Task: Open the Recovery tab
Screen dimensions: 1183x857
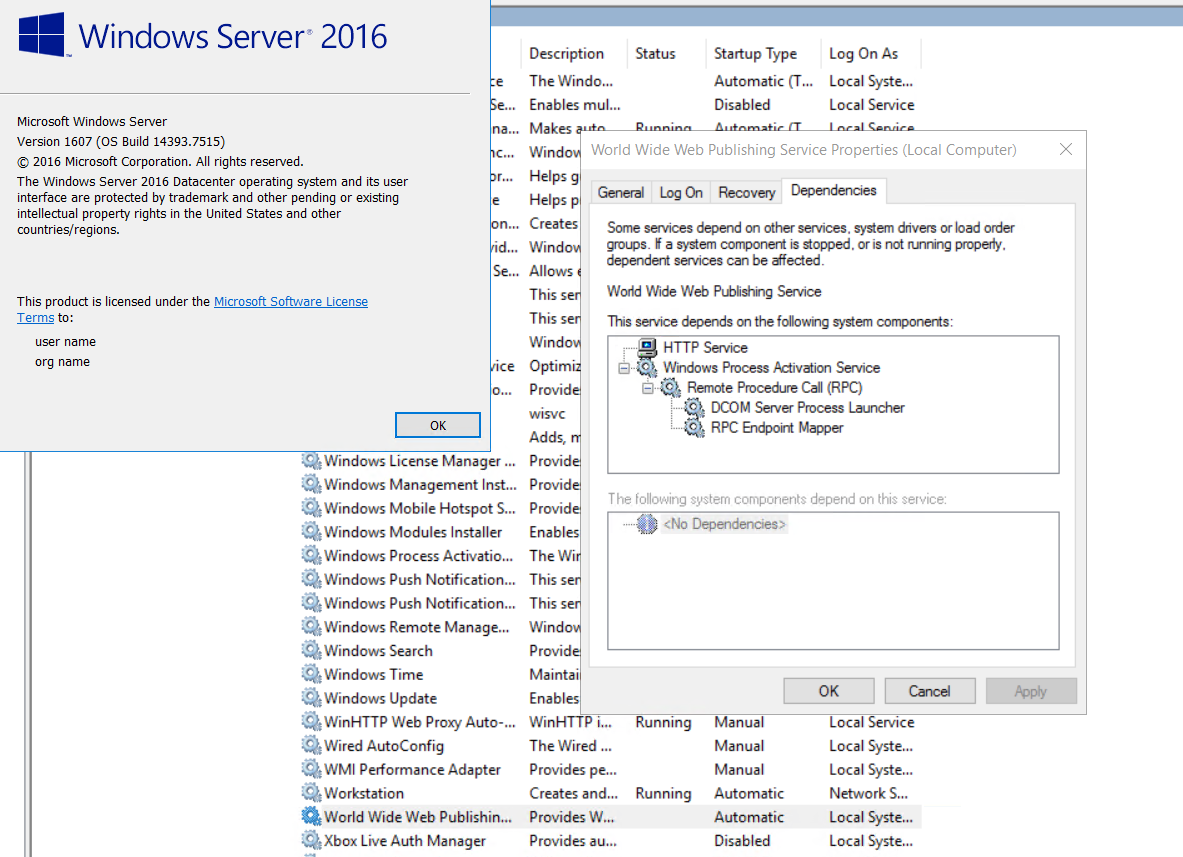Action: tap(746, 192)
